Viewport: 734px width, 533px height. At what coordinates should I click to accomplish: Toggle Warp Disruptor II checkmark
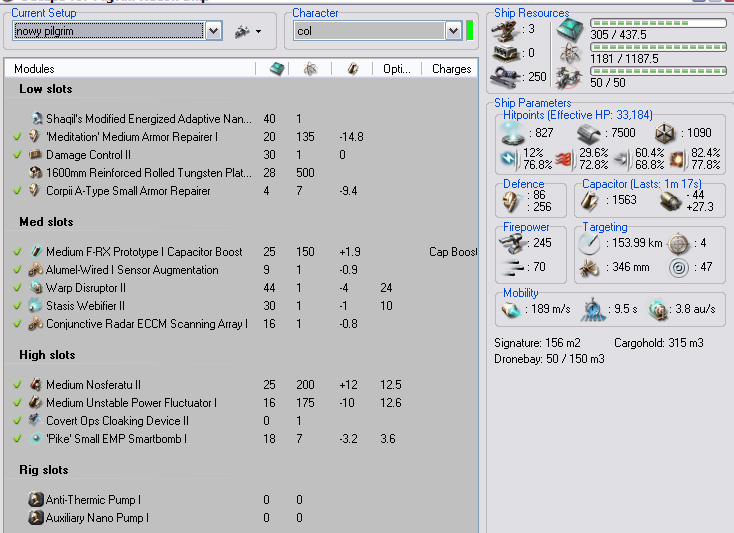click(x=17, y=287)
